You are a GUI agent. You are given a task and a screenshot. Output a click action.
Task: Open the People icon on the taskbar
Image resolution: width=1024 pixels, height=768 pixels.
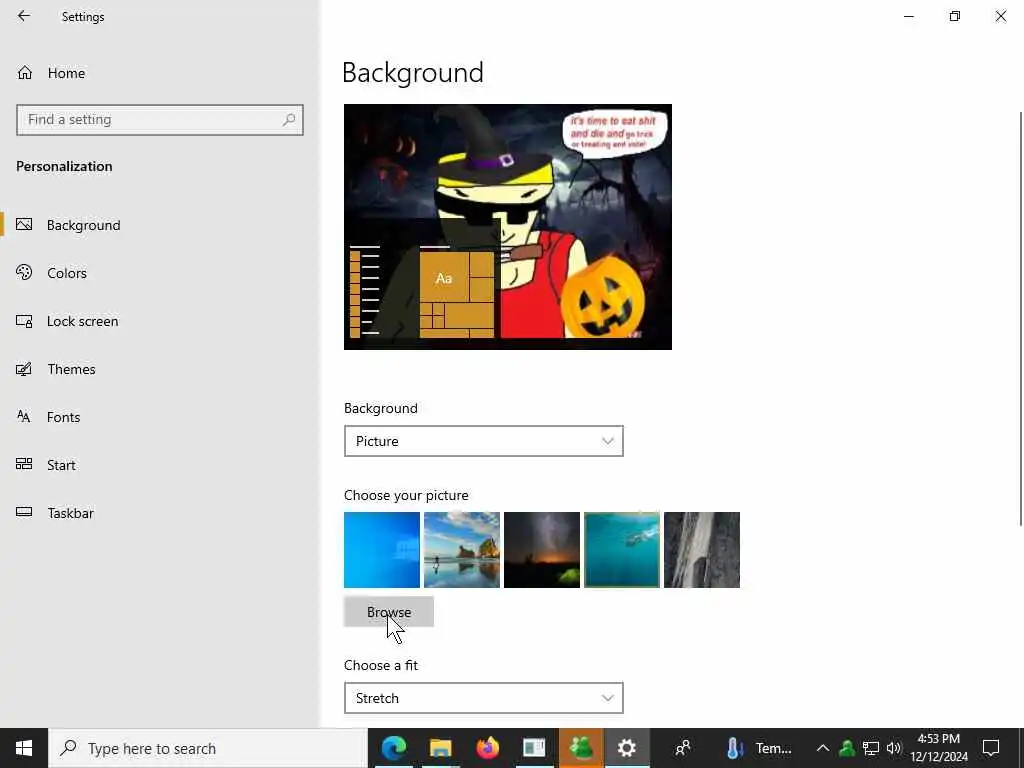click(683, 748)
